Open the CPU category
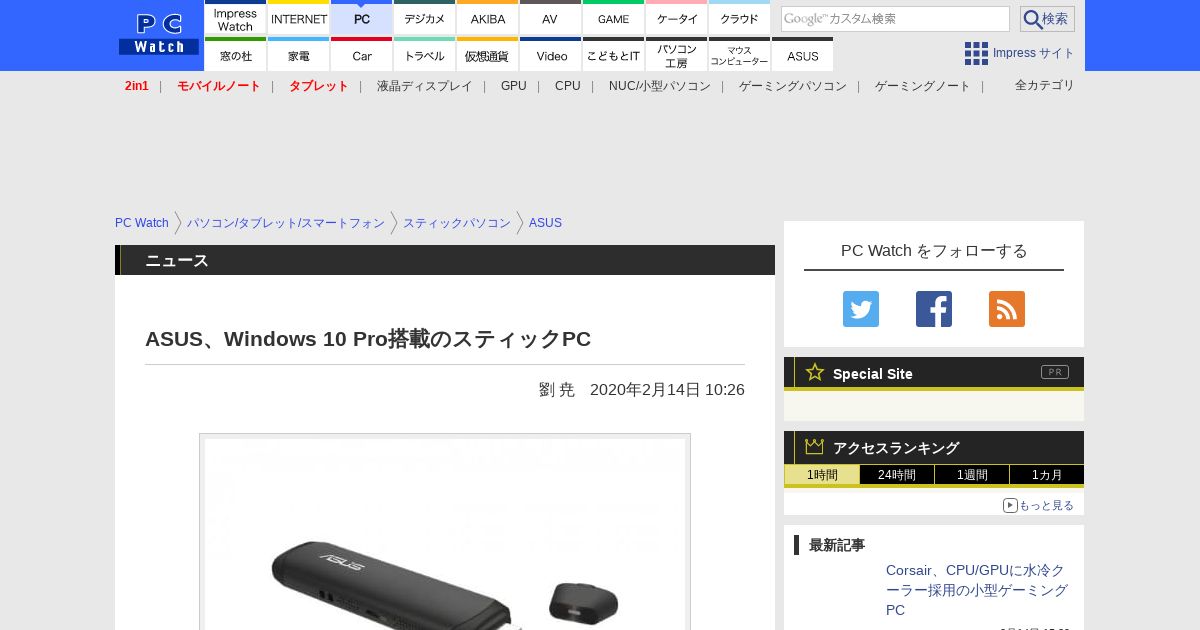The height and width of the screenshot is (630, 1200). pyautogui.click(x=568, y=86)
